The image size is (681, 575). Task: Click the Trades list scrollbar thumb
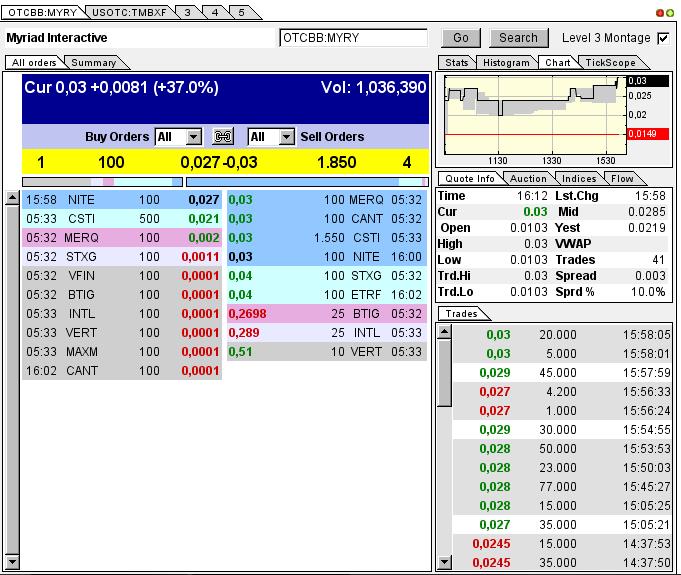444,373
